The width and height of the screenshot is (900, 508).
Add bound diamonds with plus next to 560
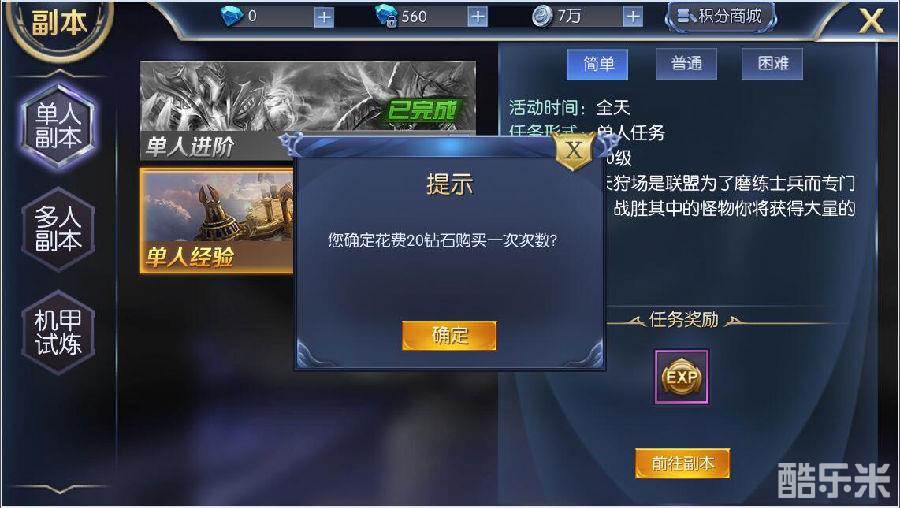[x=478, y=17]
